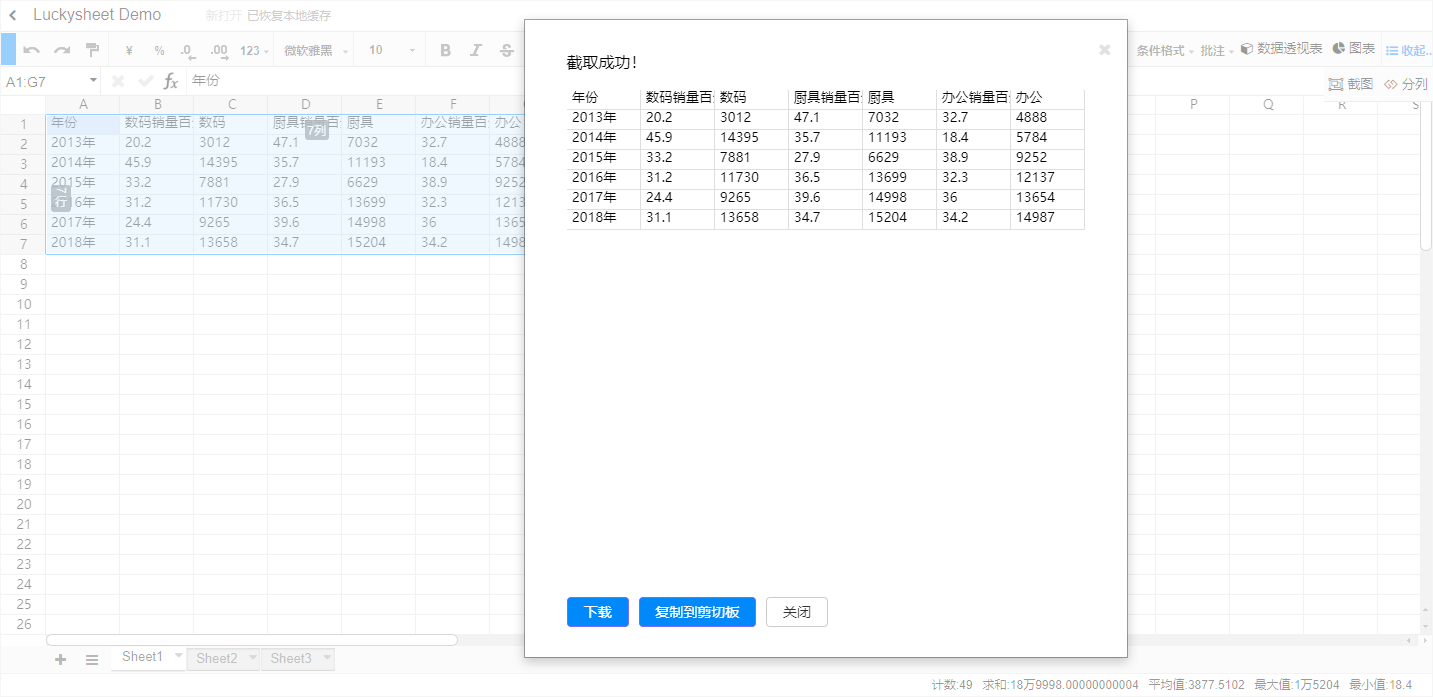This screenshot has height=697, width=1433.
Task: Toggle bold formatting
Action: [444, 48]
